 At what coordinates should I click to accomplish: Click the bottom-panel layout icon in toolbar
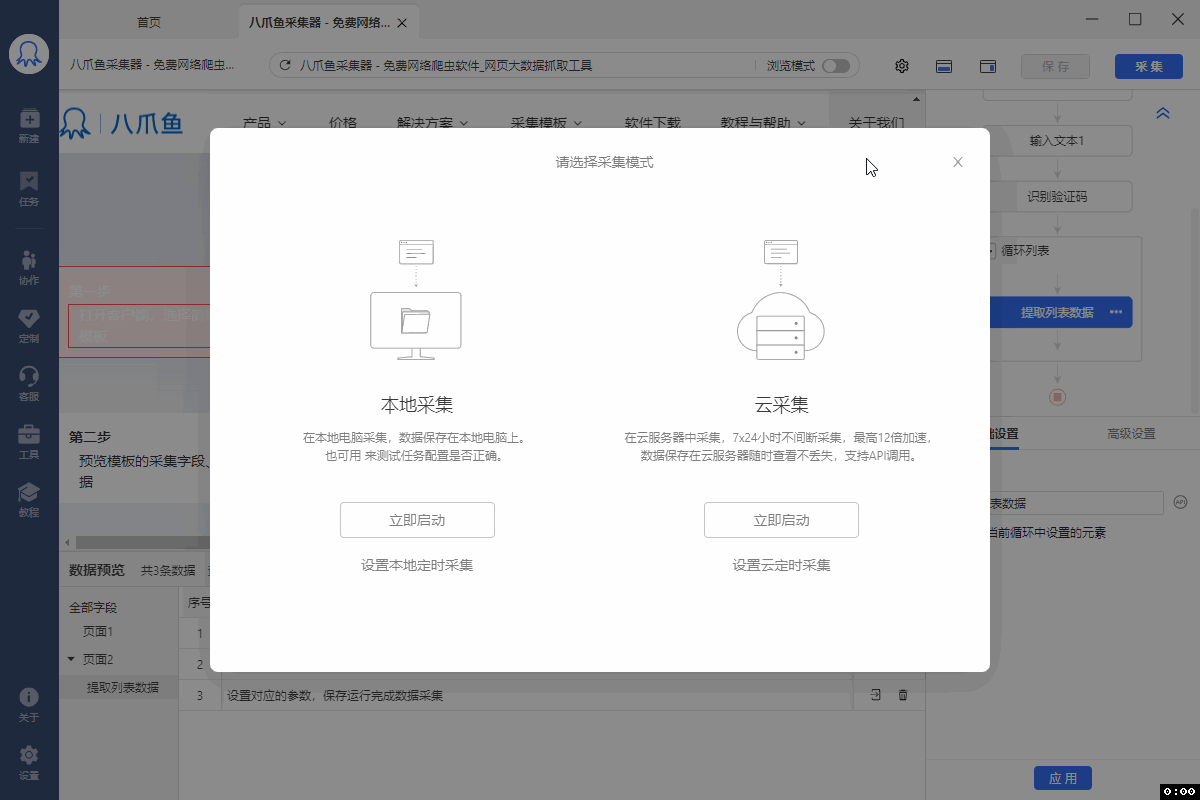pos(943,66)
